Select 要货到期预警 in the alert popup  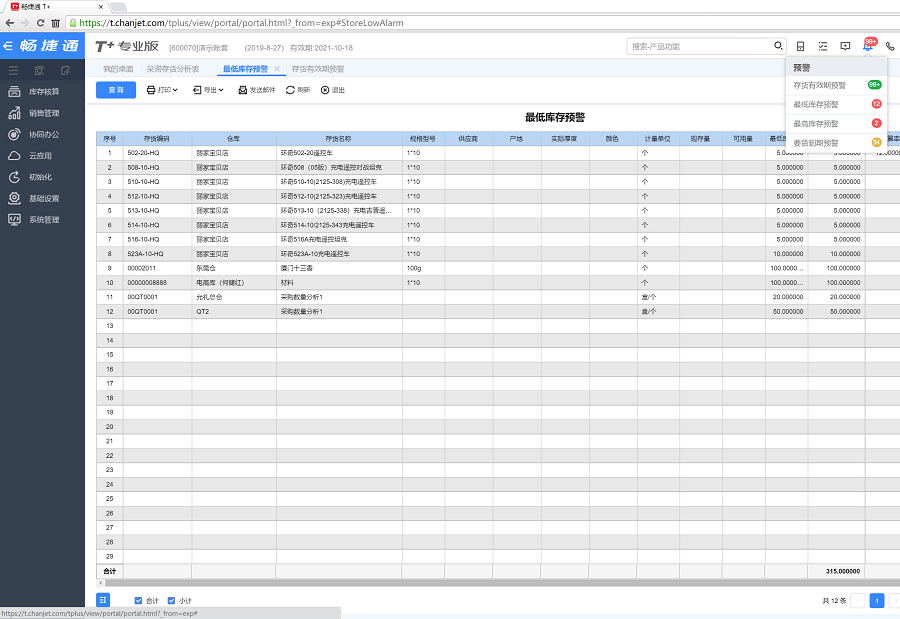click(x=836, y=143)
